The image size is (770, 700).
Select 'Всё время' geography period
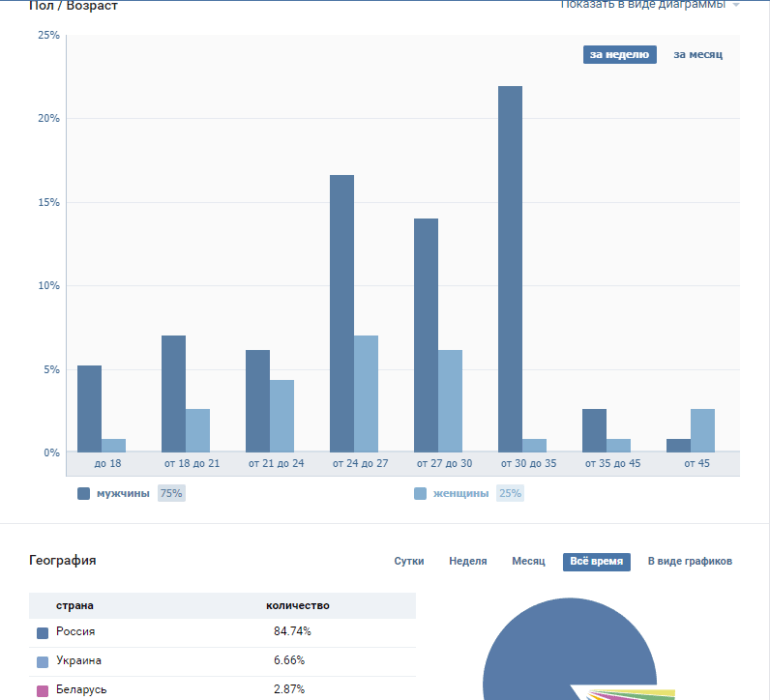coord(597,561)
